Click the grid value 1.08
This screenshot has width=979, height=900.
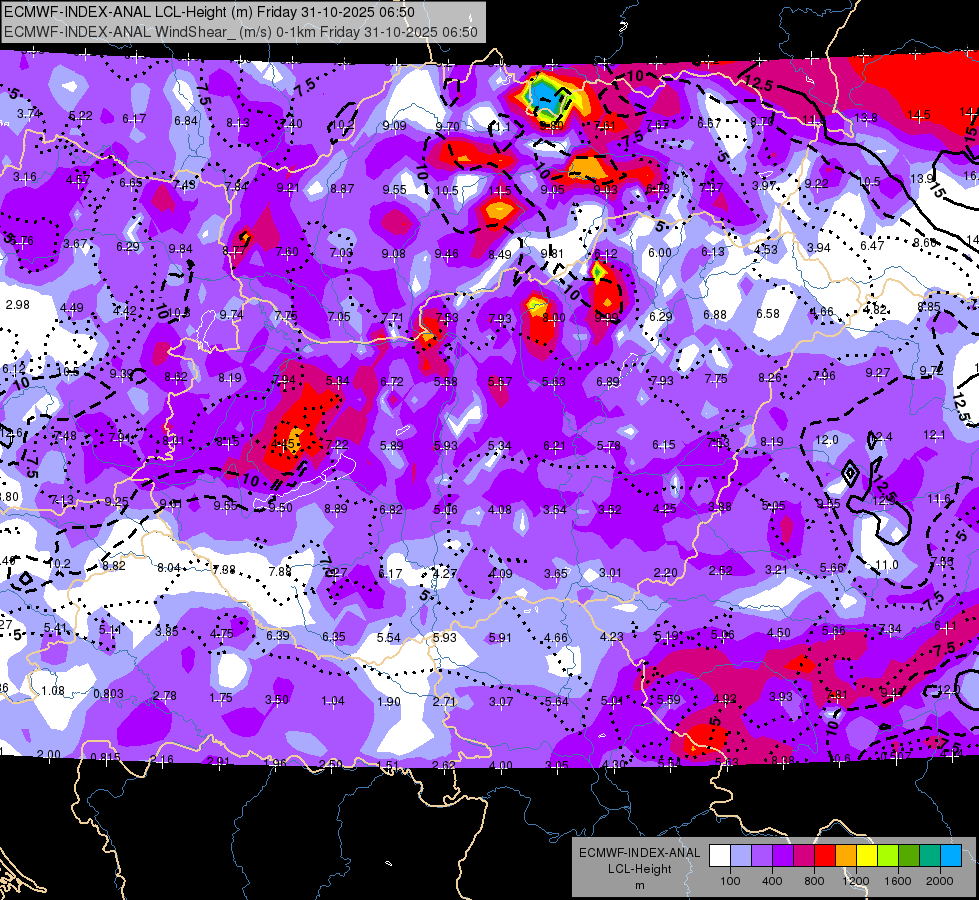click(x=53, y=691)
